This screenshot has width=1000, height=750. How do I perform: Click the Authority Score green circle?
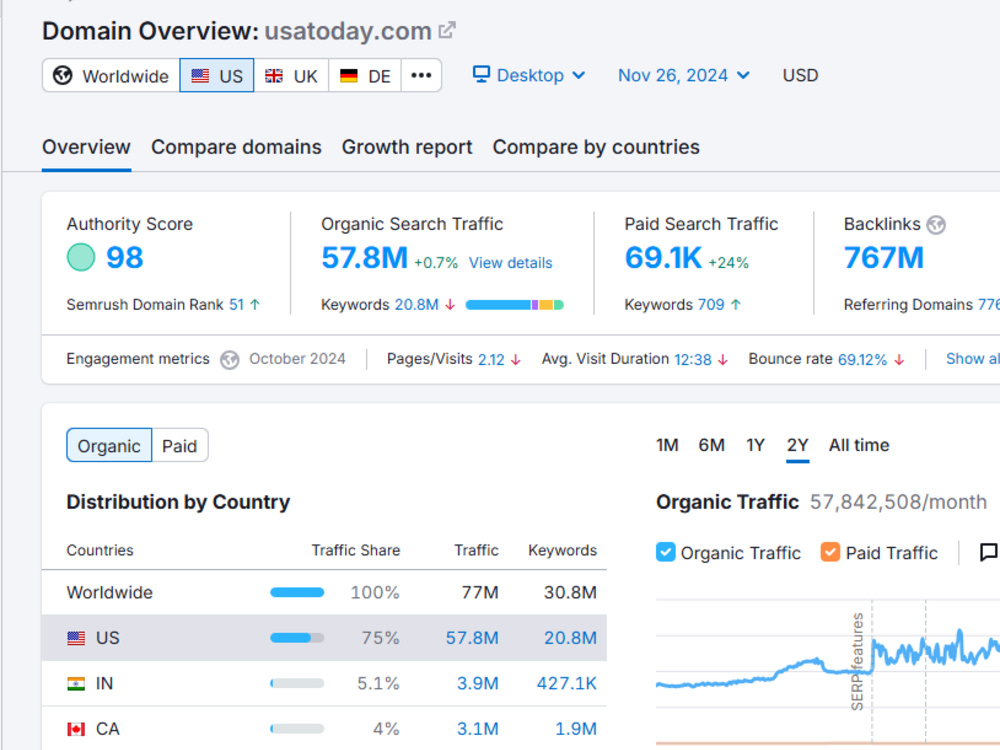[81, 258]
